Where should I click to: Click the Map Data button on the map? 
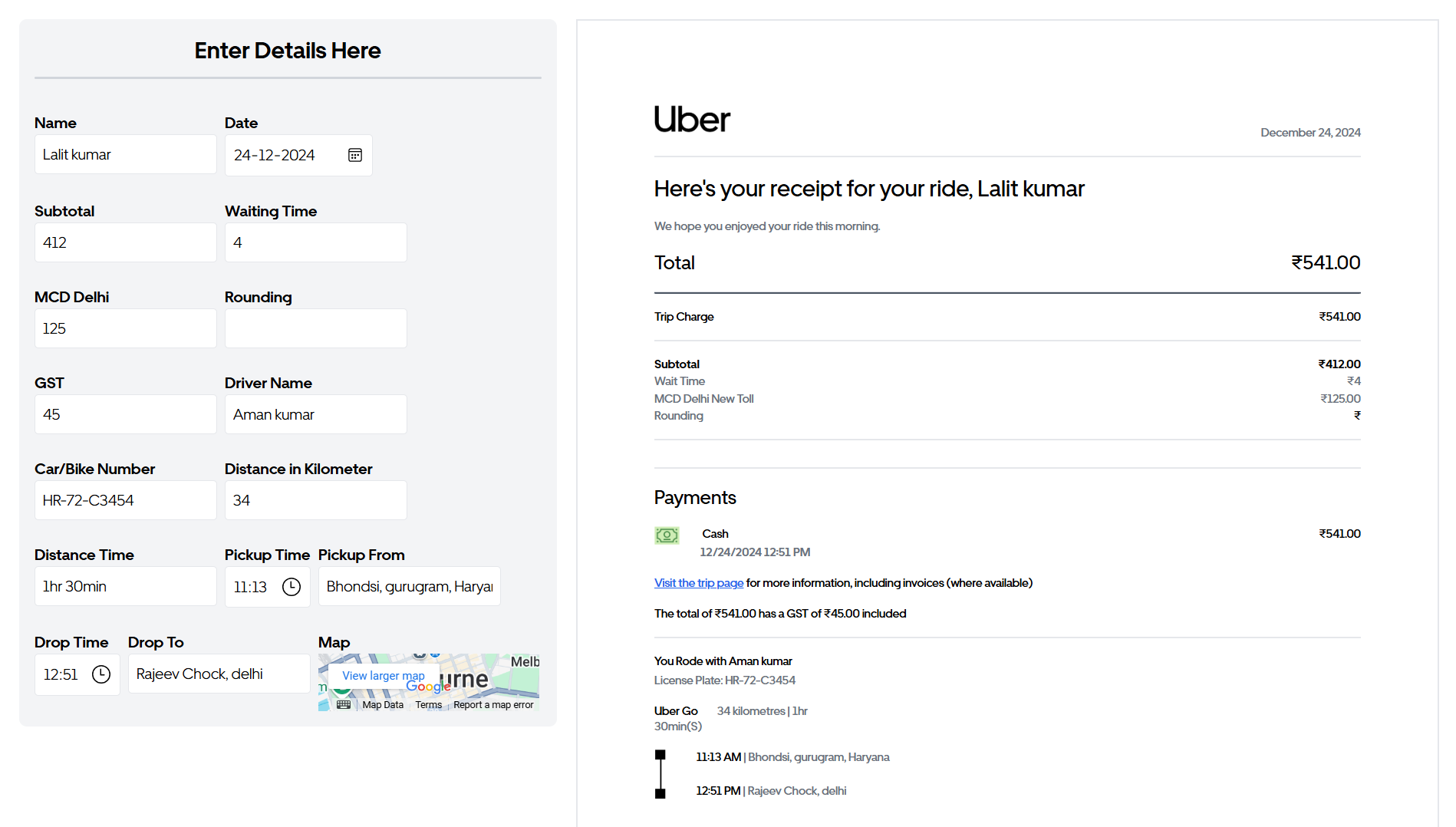[383, 705]
